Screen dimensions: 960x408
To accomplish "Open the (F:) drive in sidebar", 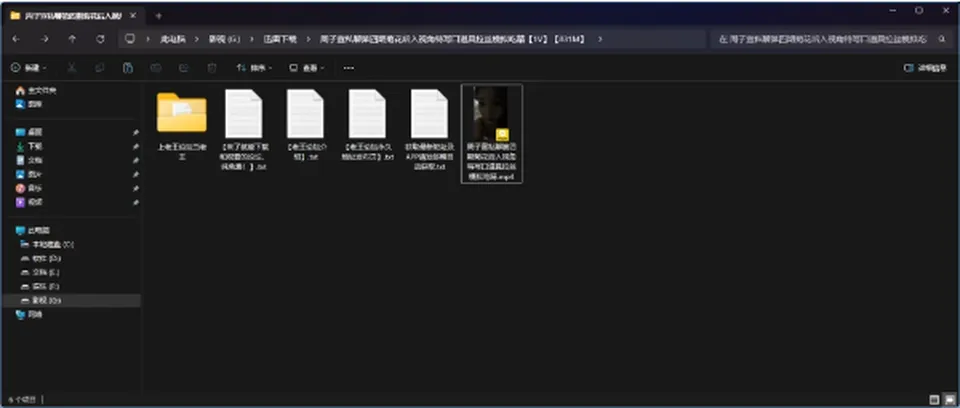I will pyautogui.click(x=41, y=287).
